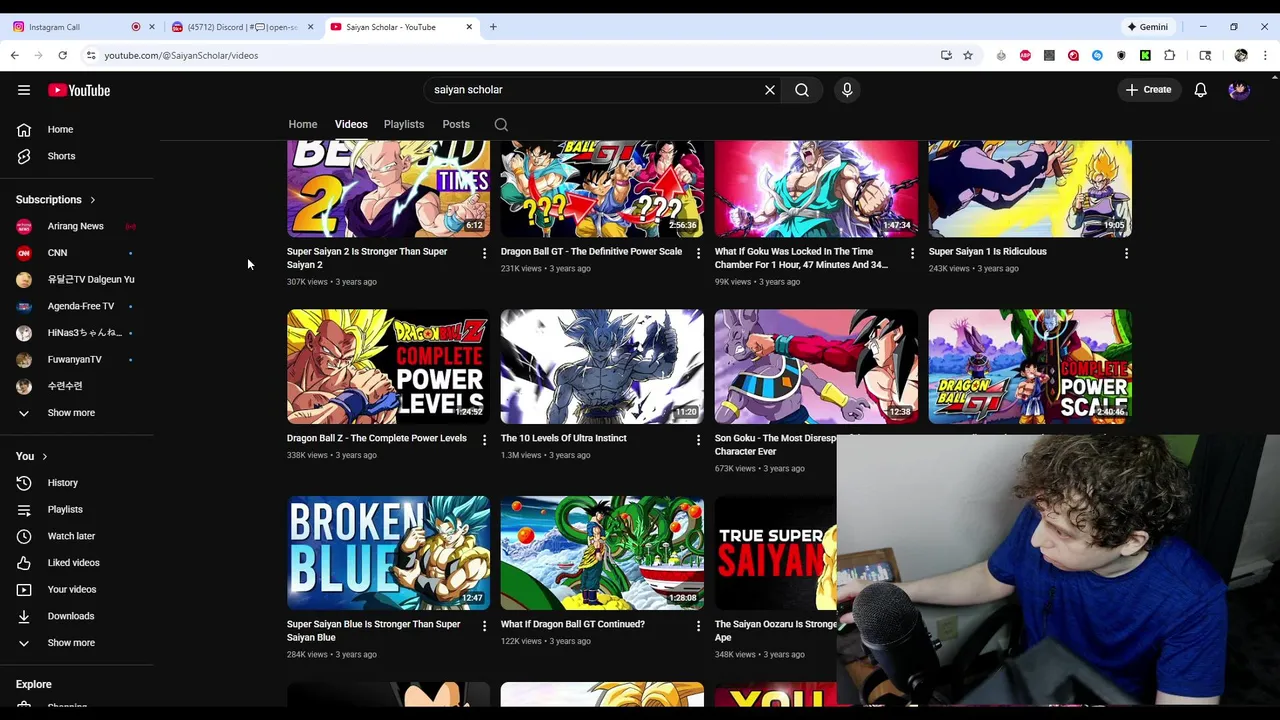Play the Dragon Ball GT Complete Power Scale thumbnail
Image resolution: width=1280 pixels, height=720 pixels.
pos(1030,366)
